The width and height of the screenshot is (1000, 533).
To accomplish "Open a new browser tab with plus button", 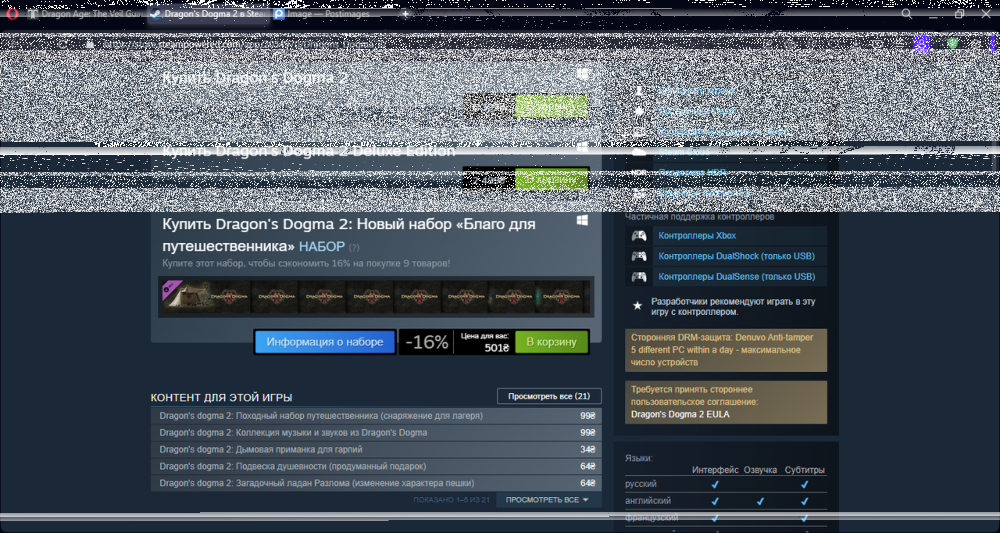I will (405, 13).
